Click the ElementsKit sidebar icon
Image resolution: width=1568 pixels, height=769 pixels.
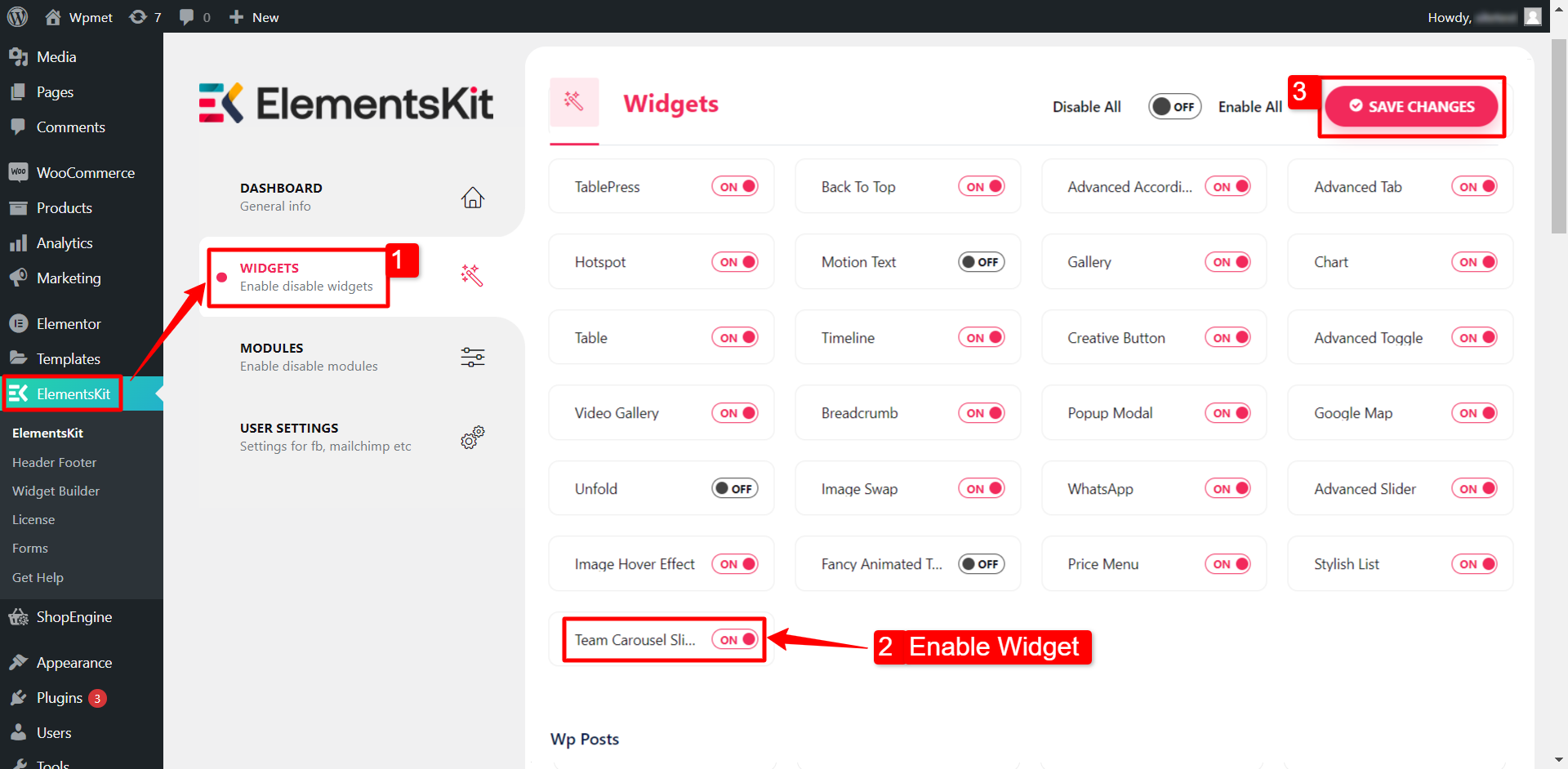(19, 393)
